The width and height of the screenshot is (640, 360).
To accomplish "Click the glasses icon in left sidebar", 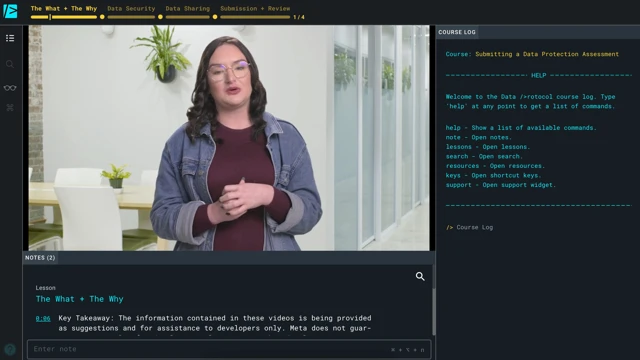I will coord(10,88).
